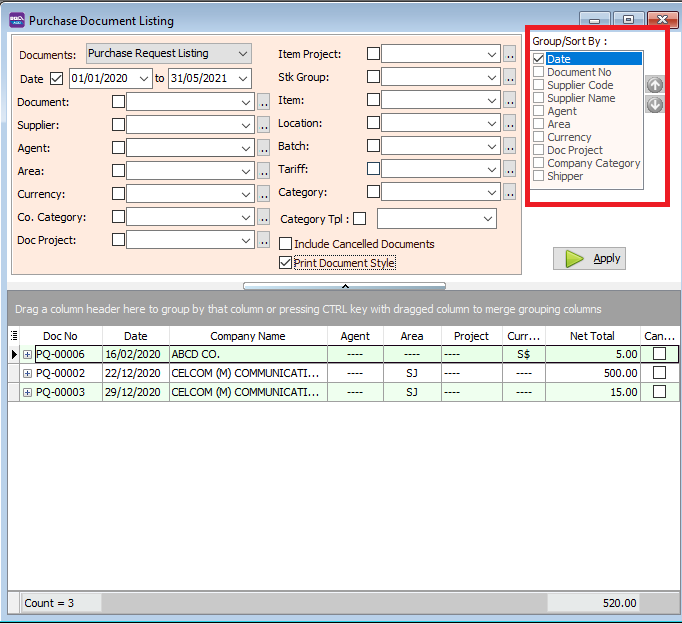Click the Apply button
The image size is (682, 624).
point(590,258)
